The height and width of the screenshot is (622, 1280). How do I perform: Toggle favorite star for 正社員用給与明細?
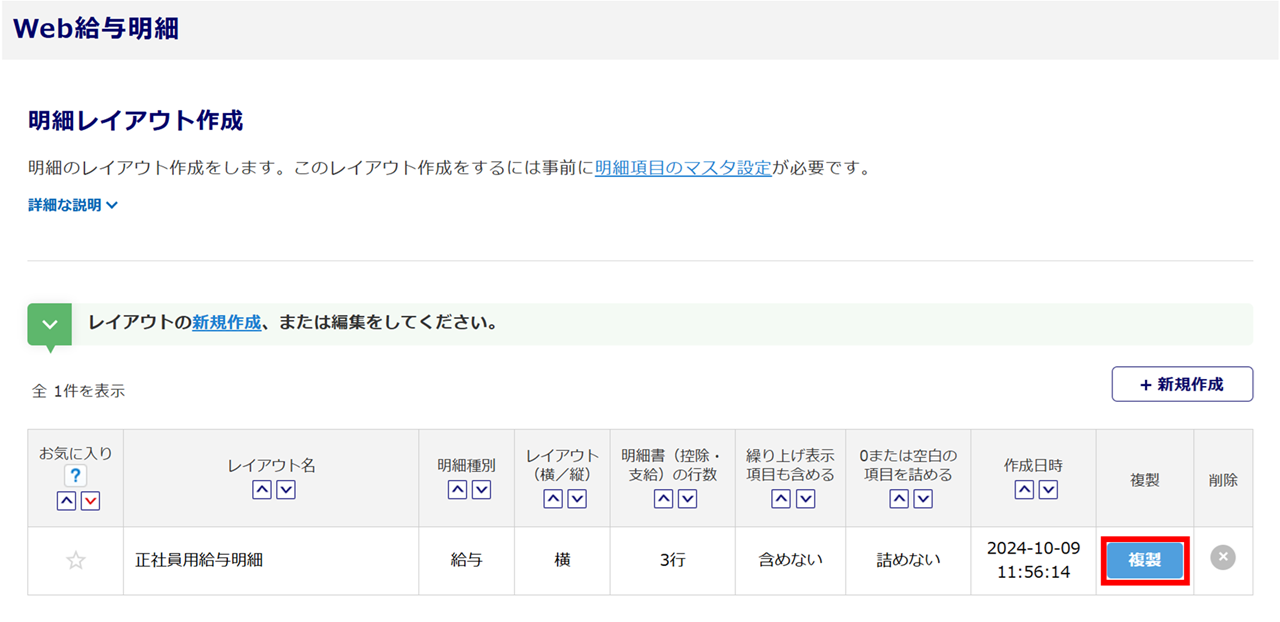pos(76,561)
